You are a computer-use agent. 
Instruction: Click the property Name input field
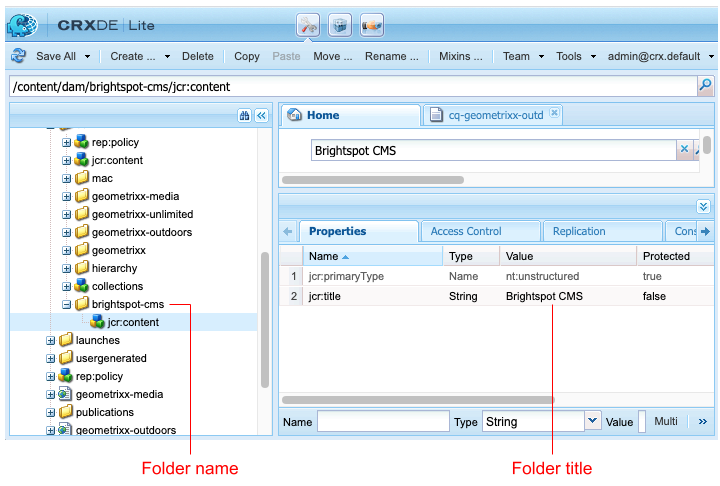coord(383,421)
